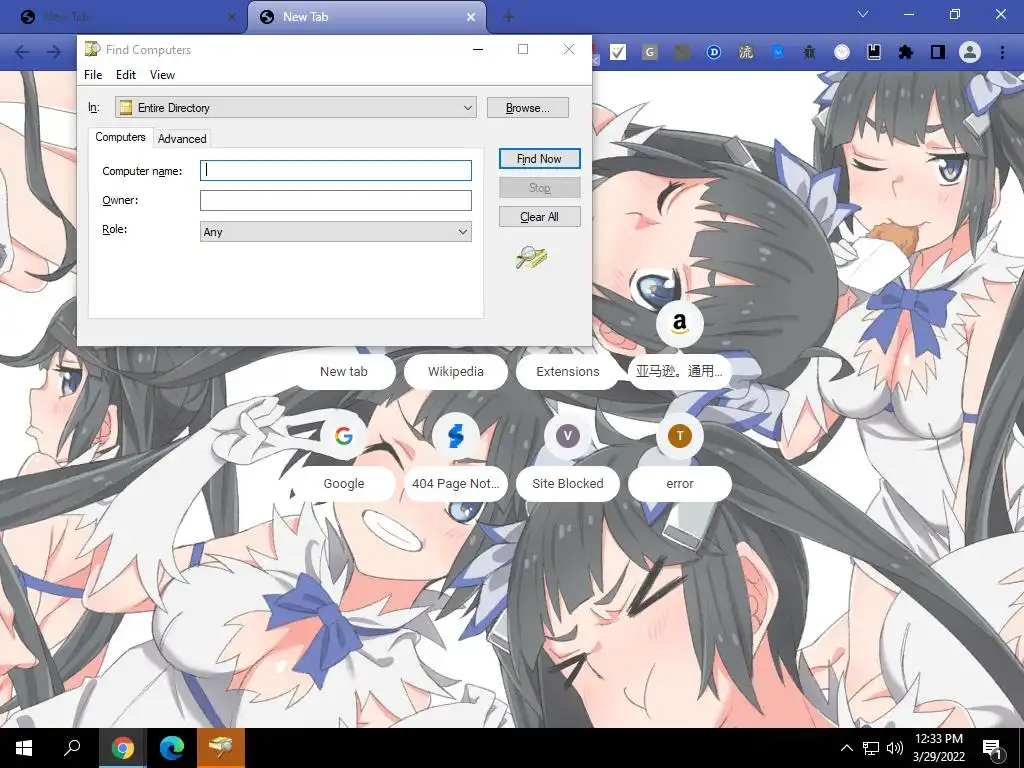Click the Owner input field

[x=336, y=200]
